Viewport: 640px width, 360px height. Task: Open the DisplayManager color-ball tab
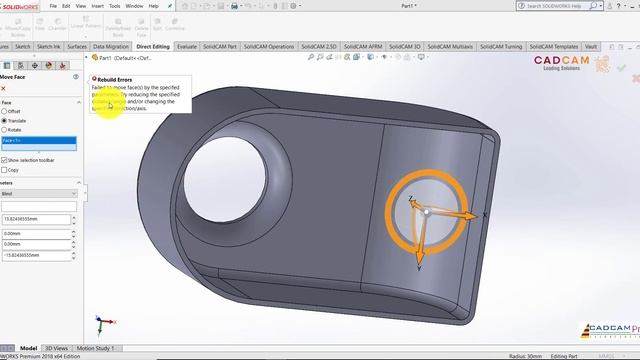tap(49, 65)
